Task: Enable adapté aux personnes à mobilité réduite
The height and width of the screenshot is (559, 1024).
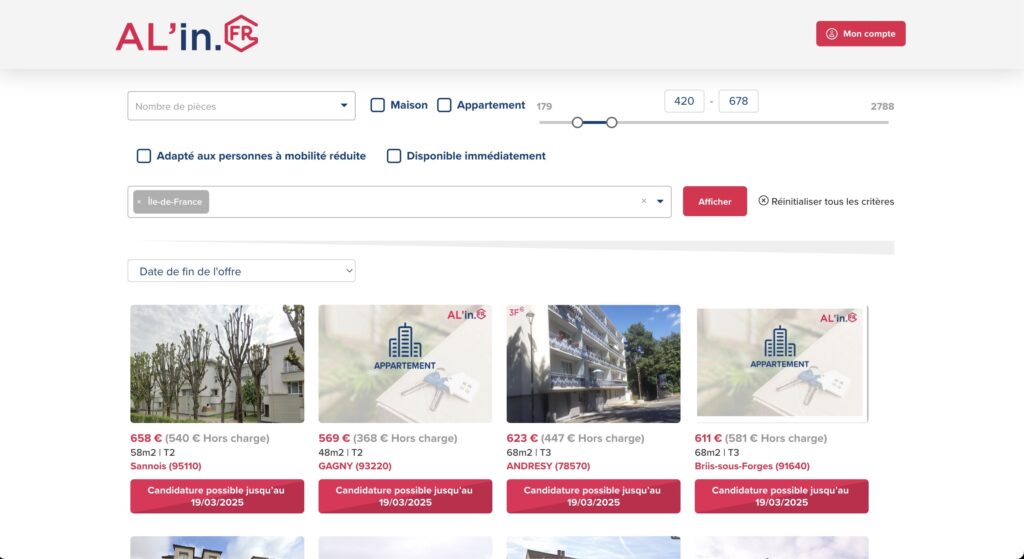Action: (144, 156)
